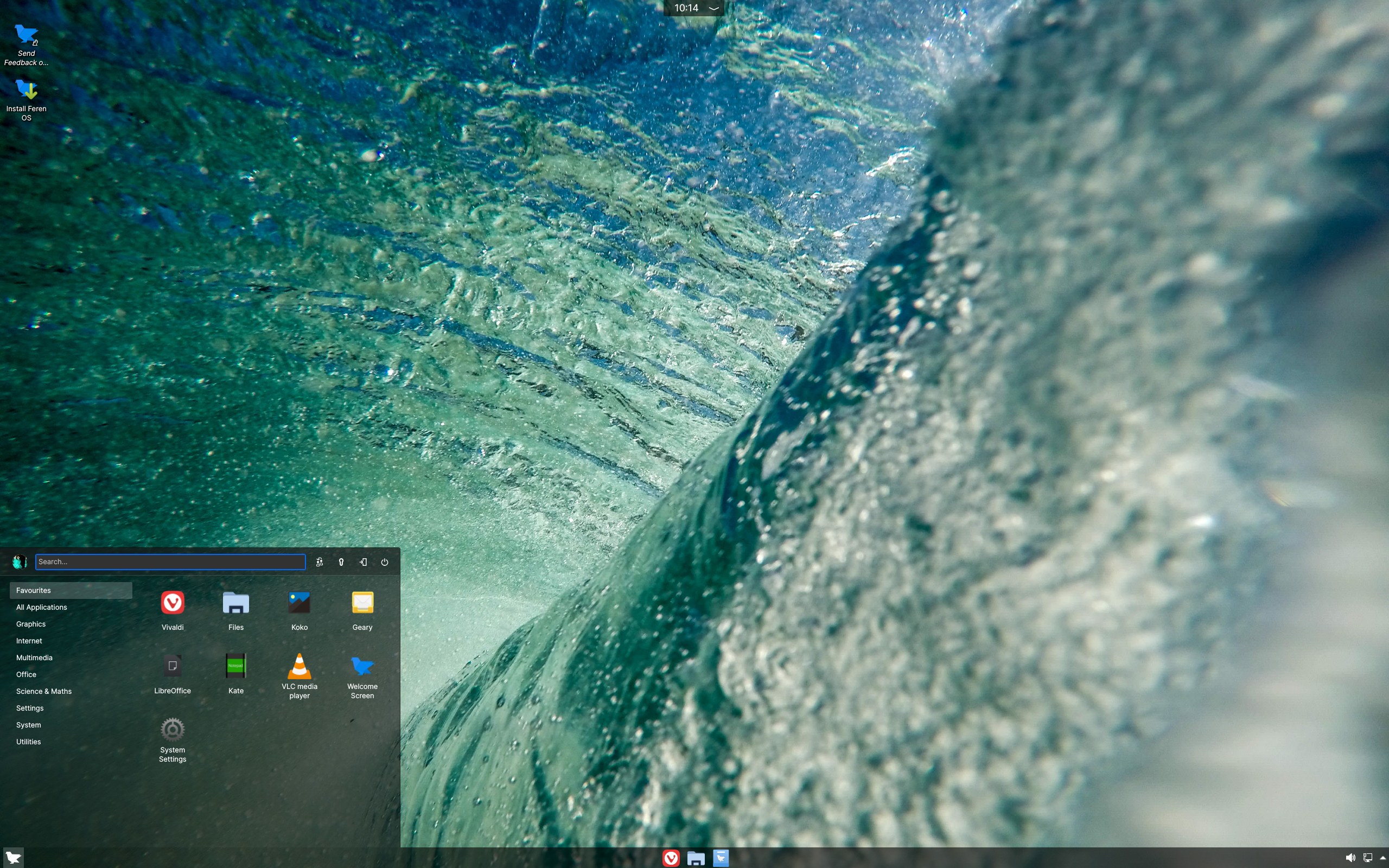Click the Vivaldi icon in the taskbar
The width and height of the screenshot is (1389, 868).
[671, 858]
